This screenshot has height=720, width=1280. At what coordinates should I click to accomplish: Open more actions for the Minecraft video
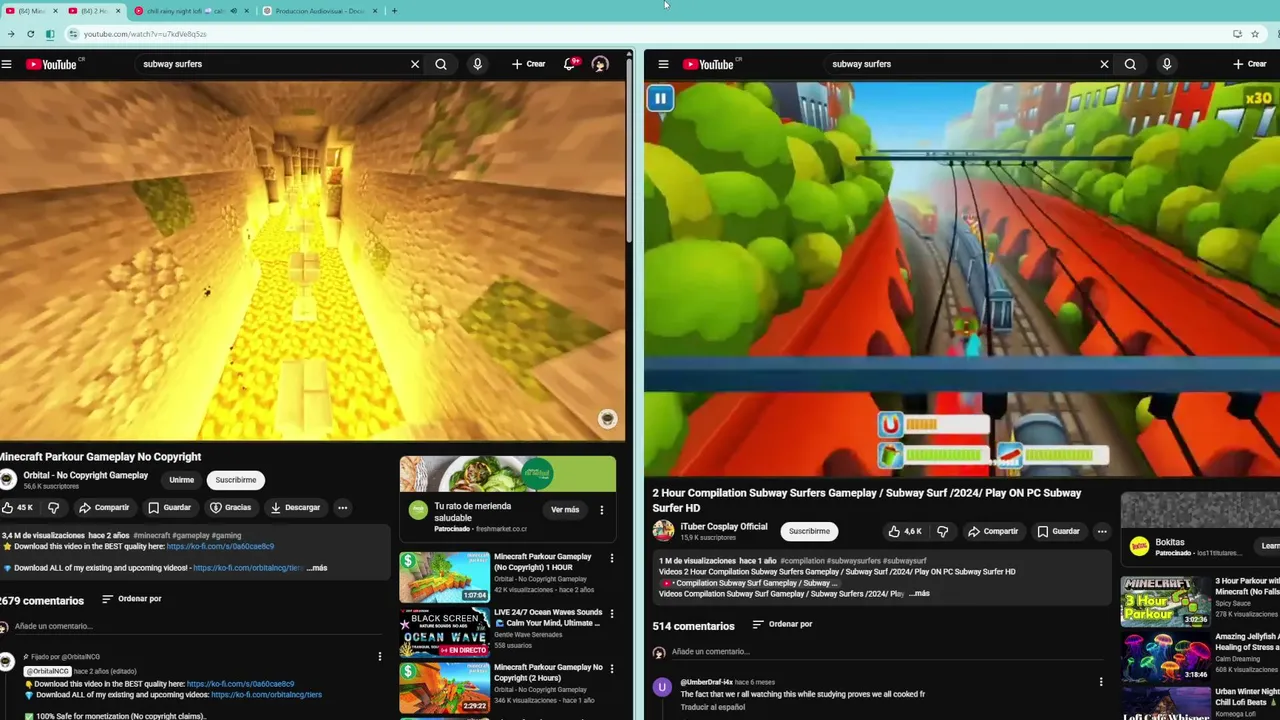coord(342,507)
